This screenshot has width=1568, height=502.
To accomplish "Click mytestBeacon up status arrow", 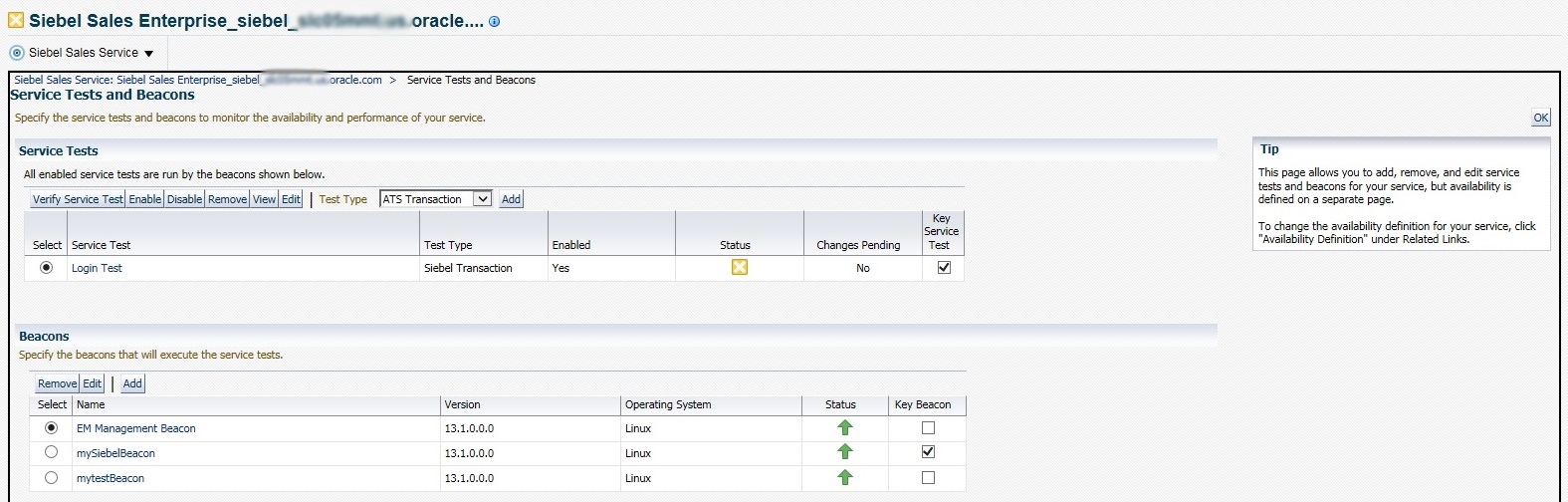I will click(845, 477).
